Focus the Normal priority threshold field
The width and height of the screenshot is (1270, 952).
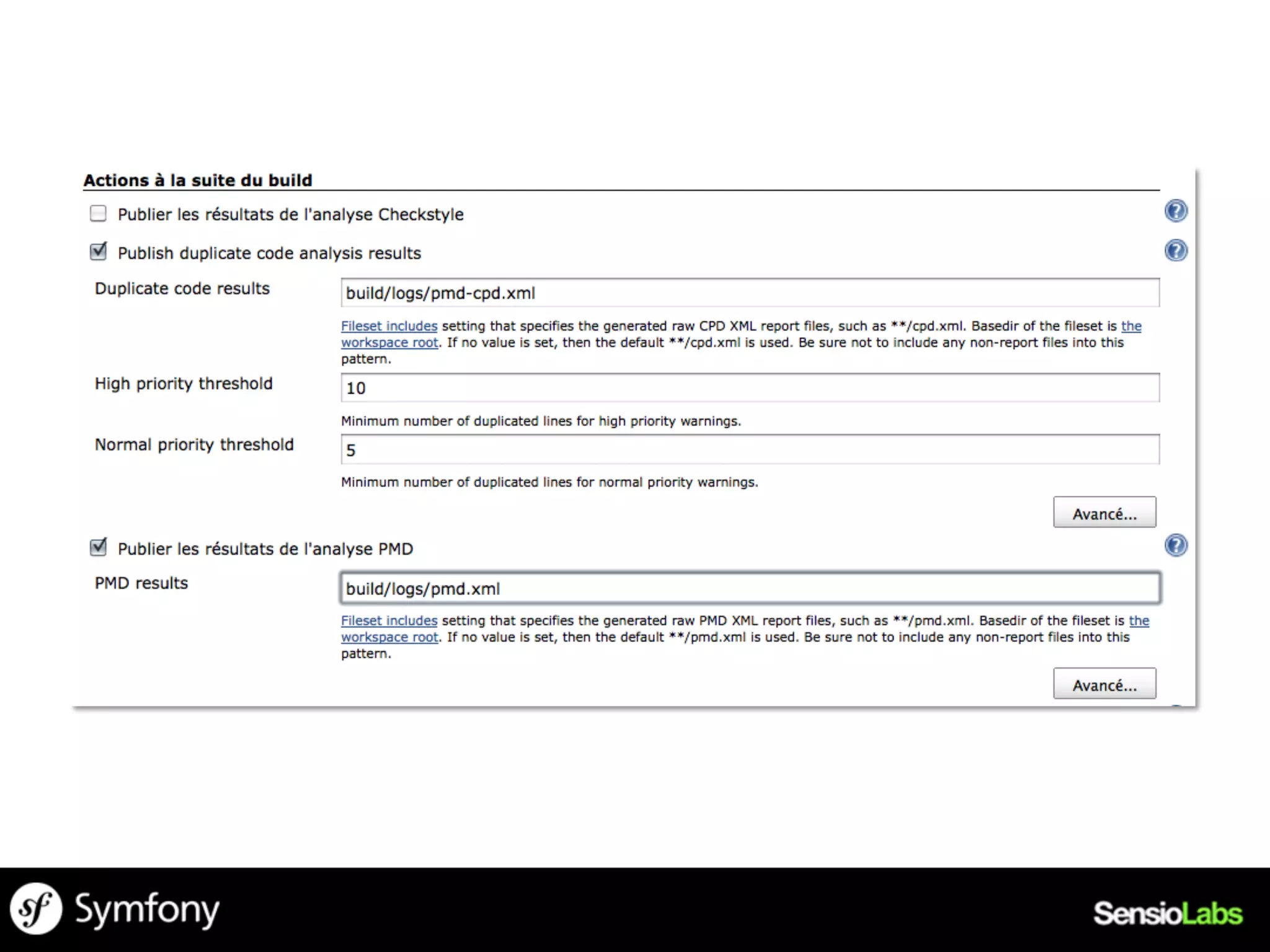(x=749, y=450)
